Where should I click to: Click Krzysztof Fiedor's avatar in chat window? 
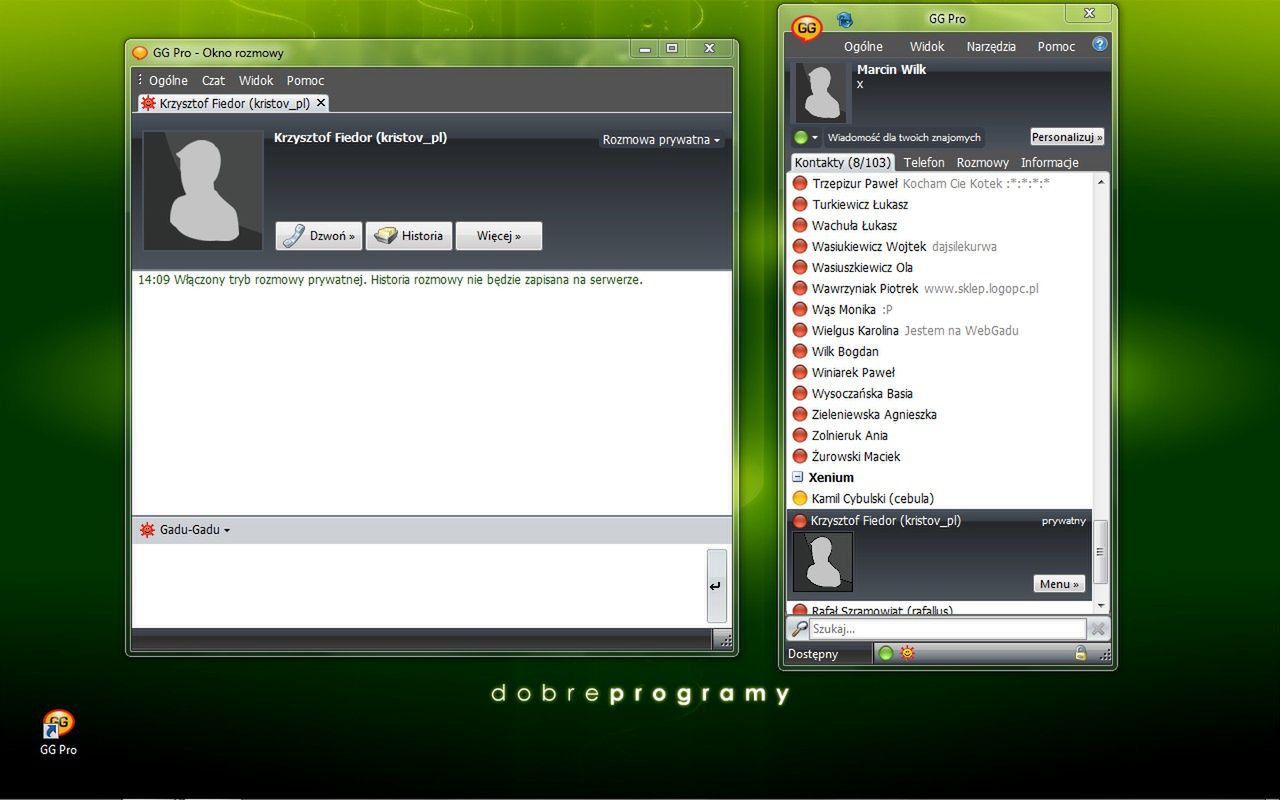[203, 190]
